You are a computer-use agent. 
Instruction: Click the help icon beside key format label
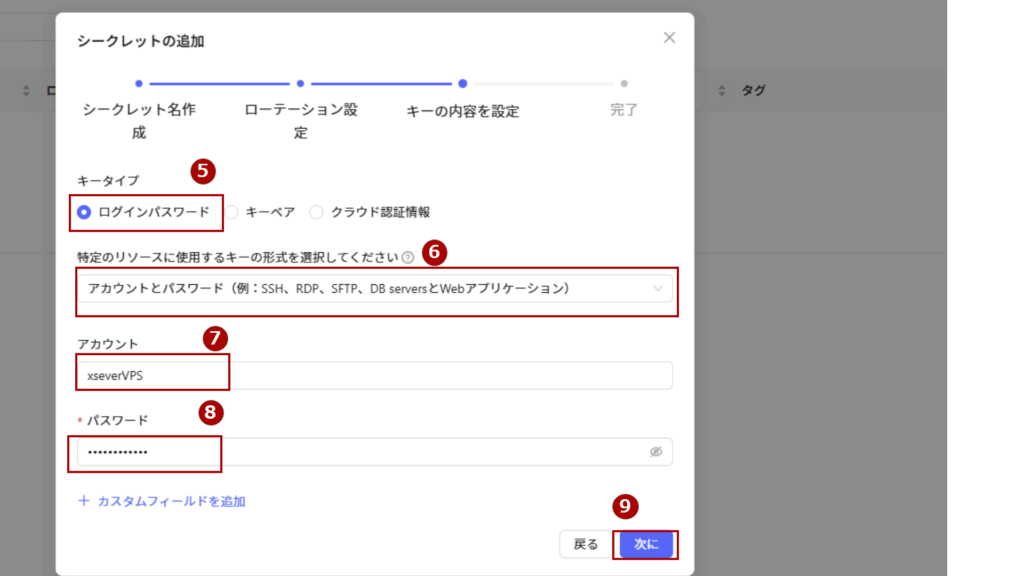pyautogui.click(x=408, y=257)
